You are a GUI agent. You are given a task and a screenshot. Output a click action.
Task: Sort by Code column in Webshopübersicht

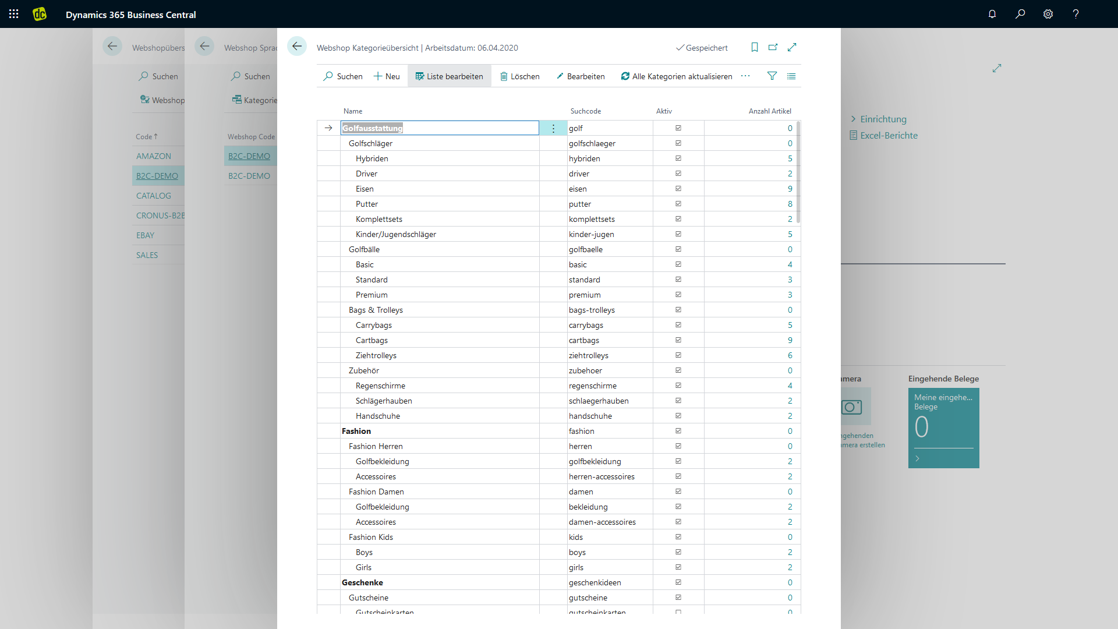click(146, 136)
